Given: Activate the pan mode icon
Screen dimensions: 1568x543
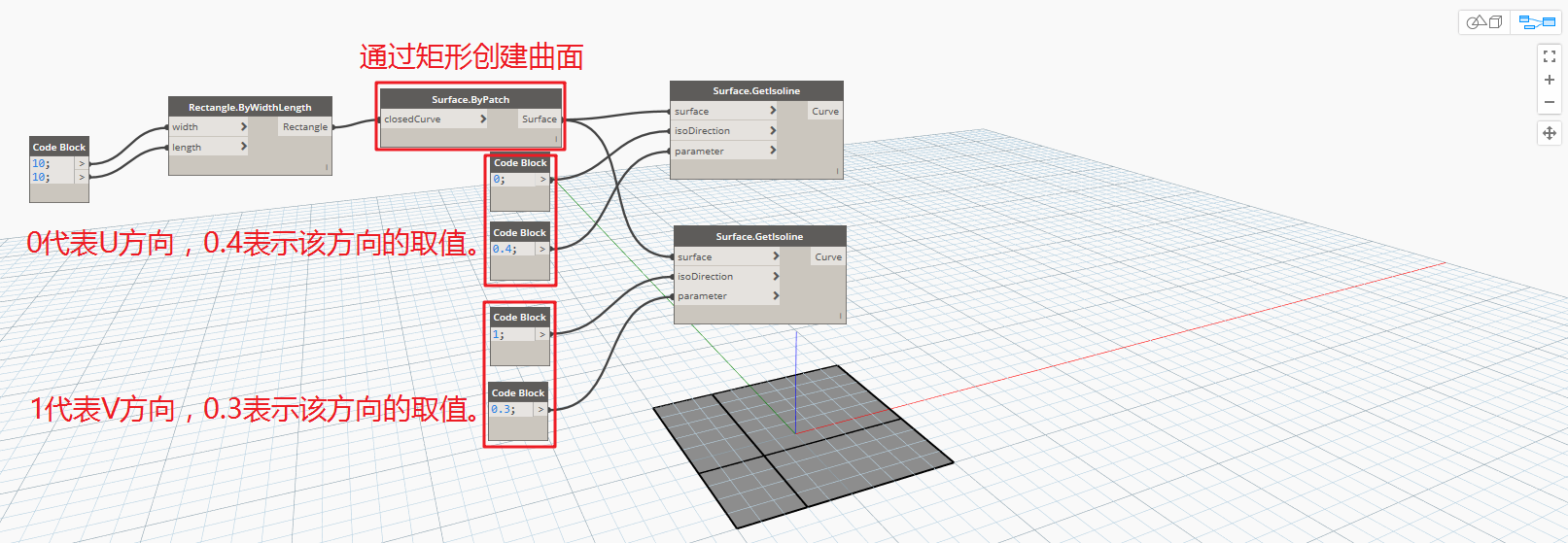Looking at the screenshot, I should [x=1550, y=133].
